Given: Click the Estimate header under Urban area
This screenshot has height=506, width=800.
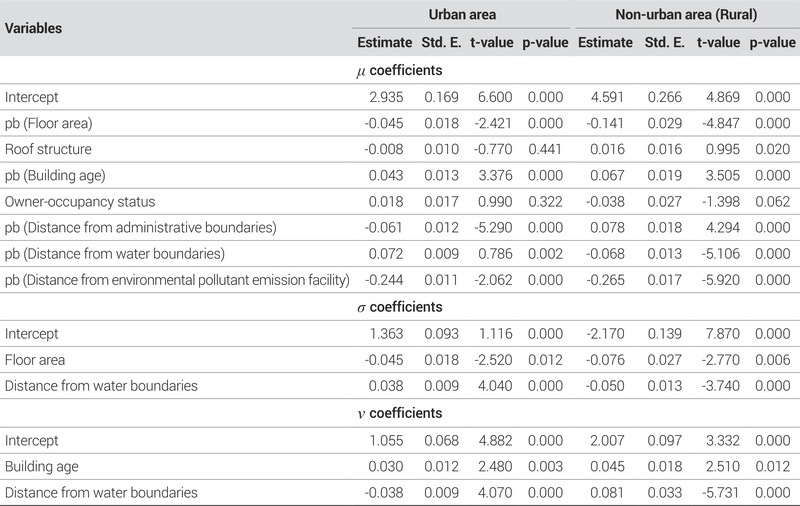Looking at the screenshot, I should click(x=384, y=43).
